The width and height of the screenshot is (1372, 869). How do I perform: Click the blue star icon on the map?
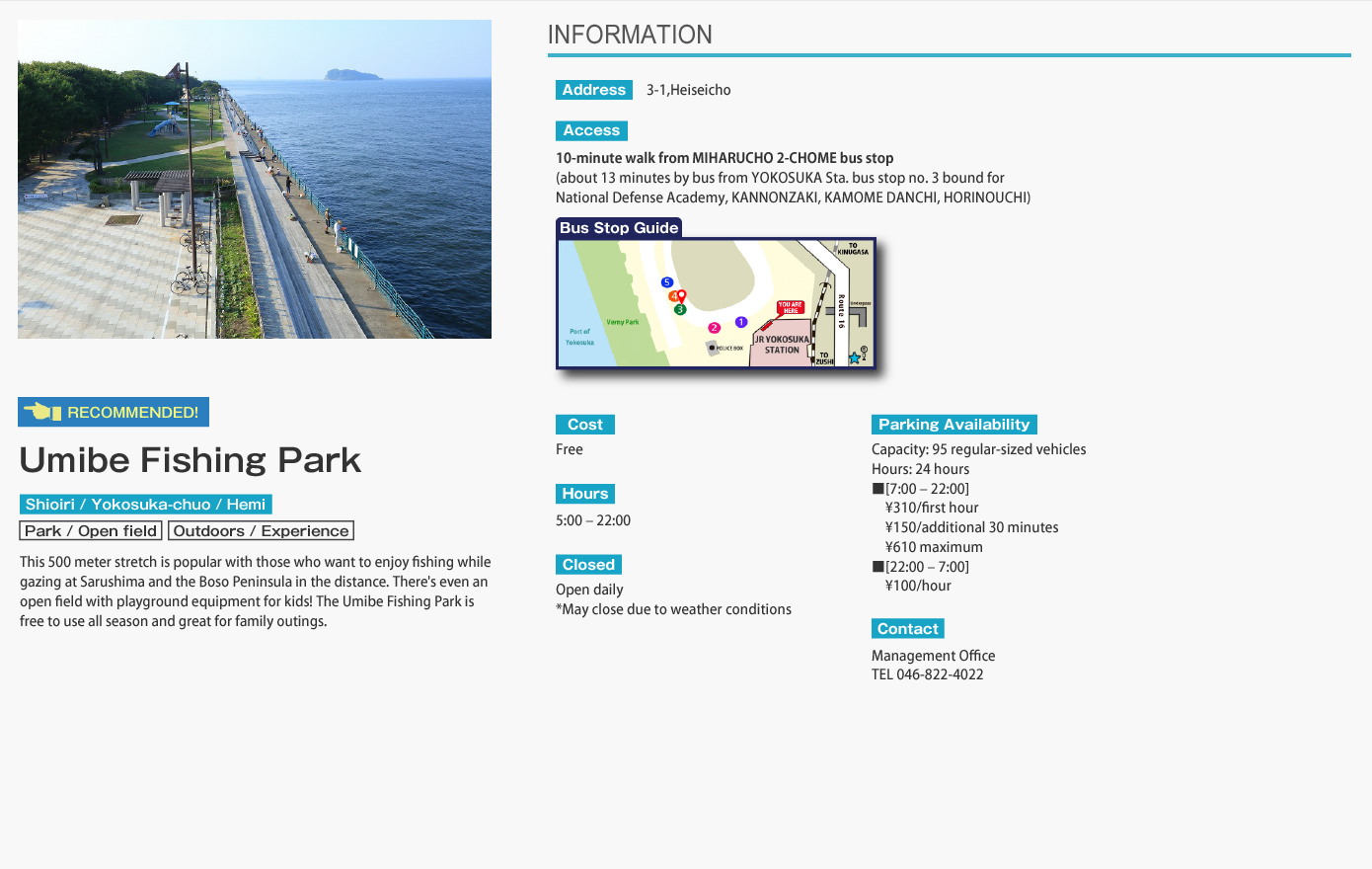click(x=855, y=358)
